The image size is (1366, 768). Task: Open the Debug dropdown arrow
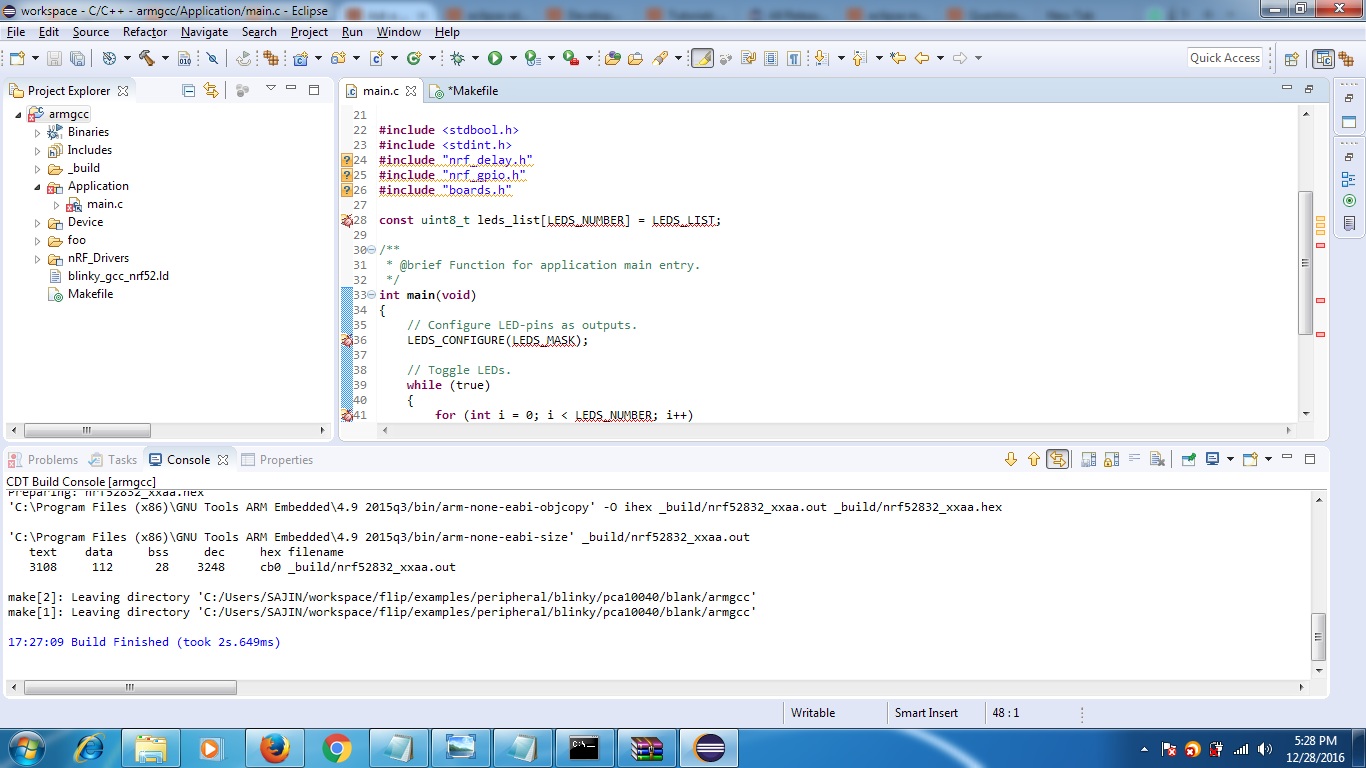point(475,58)
